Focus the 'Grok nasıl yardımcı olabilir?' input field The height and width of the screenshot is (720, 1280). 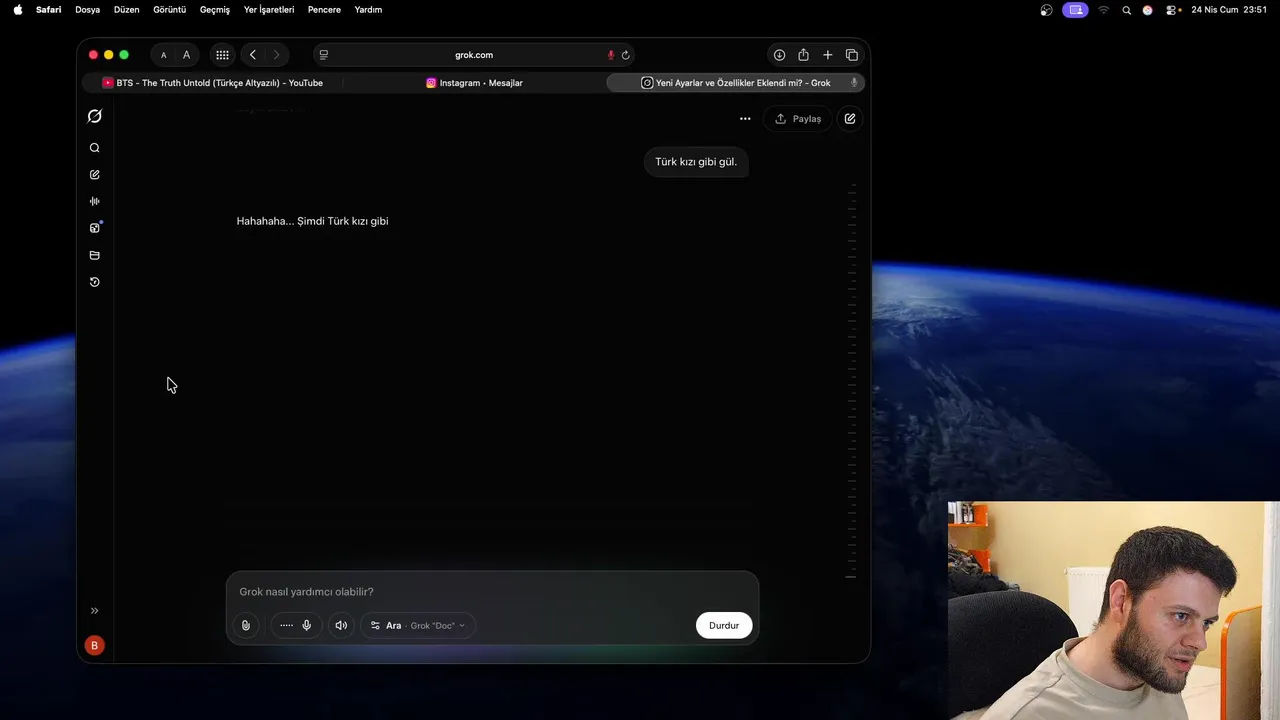click(492, 592)
